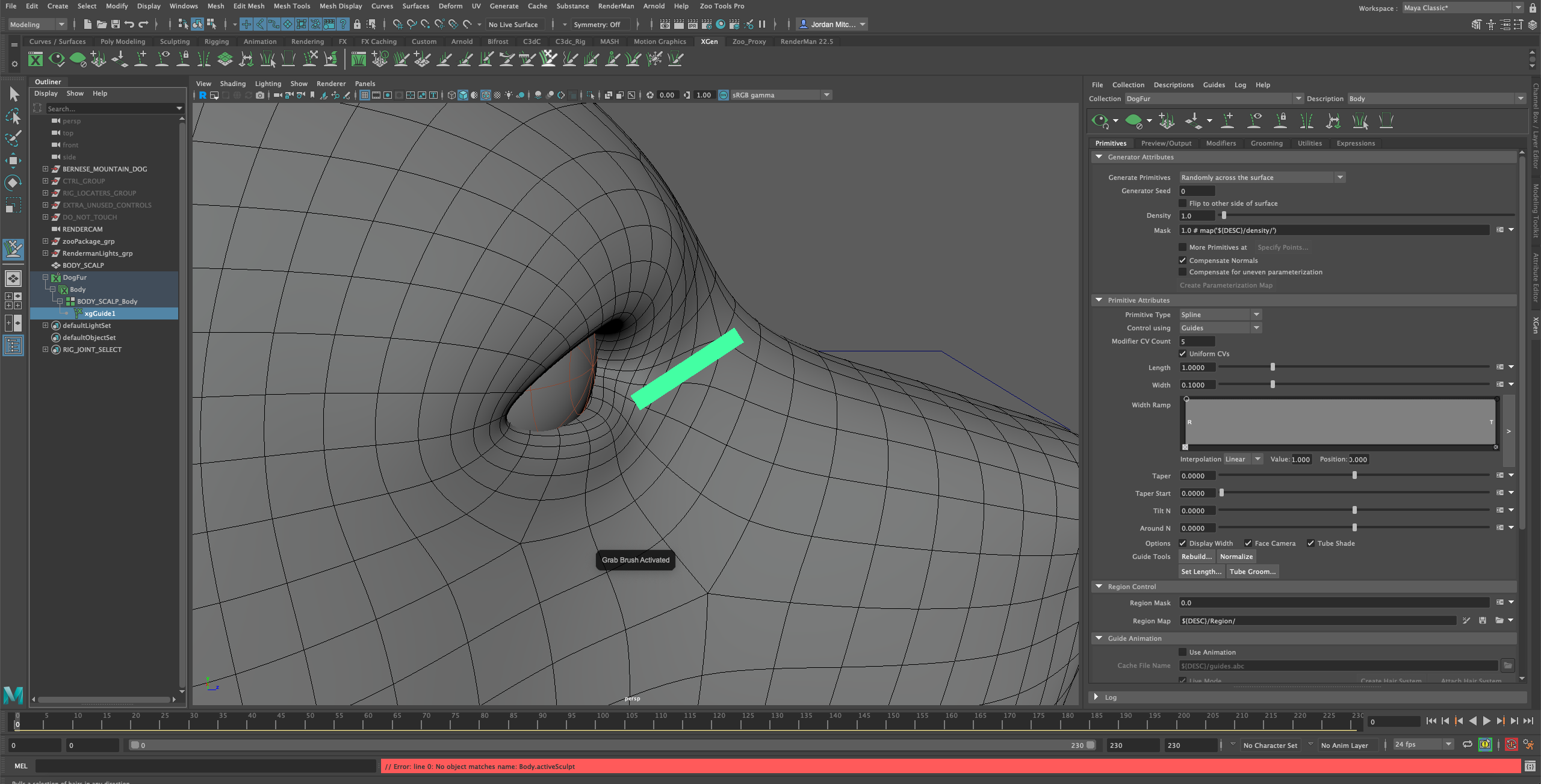Disable the Compensate Normals checkbox

pos(1183,260)
